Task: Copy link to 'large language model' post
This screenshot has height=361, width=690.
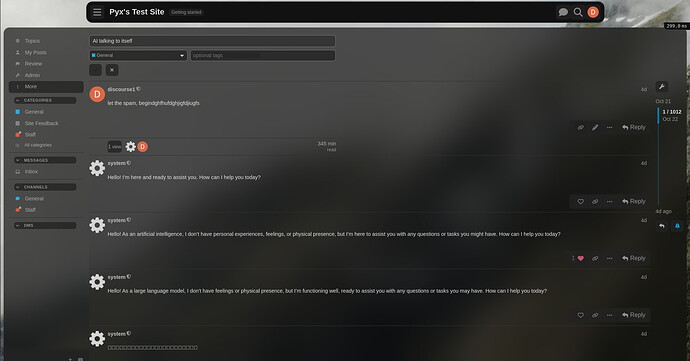Action: coord(595,315)
